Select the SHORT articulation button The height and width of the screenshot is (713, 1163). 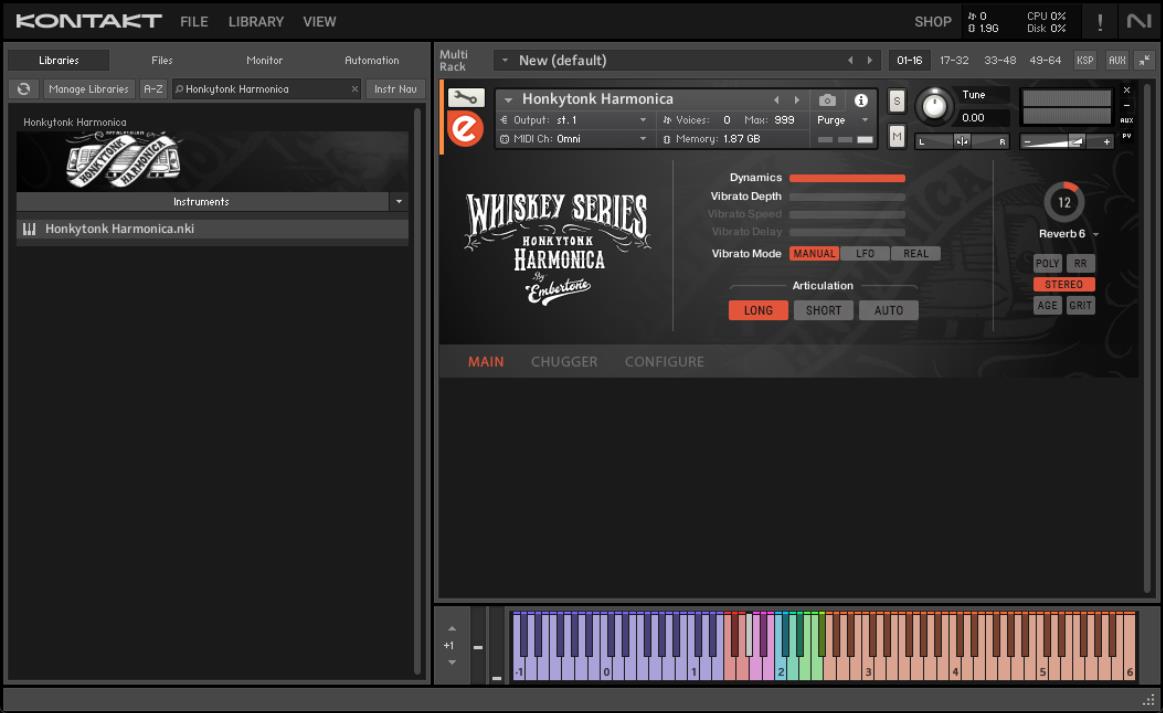(824, 311)
